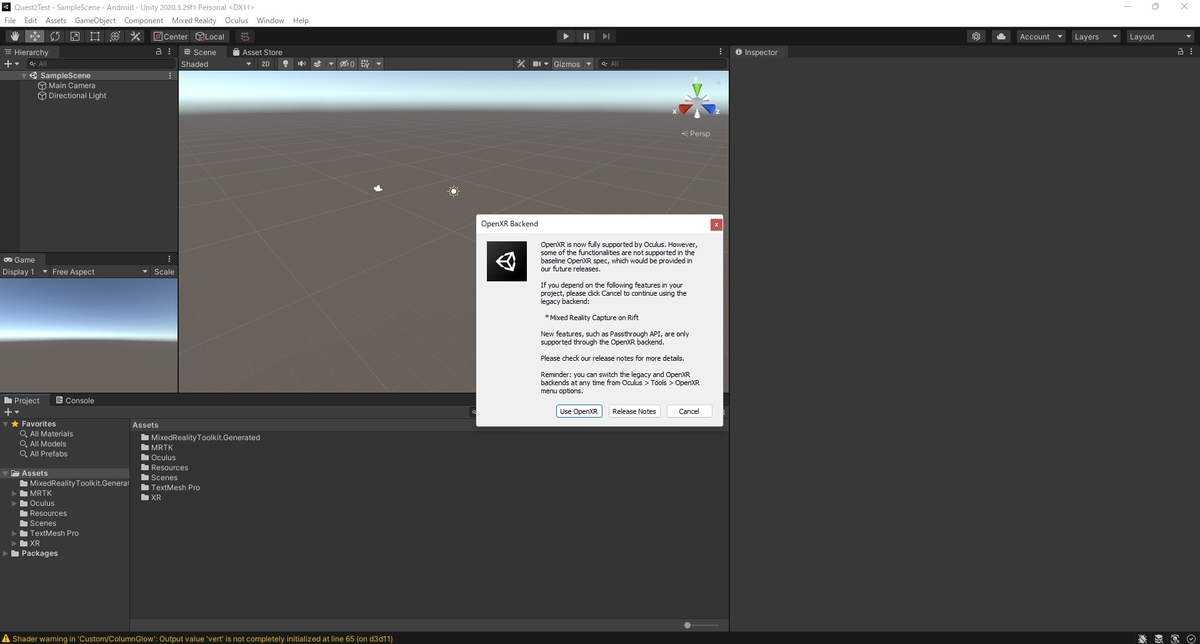Select the Move tool

point(34,36)
